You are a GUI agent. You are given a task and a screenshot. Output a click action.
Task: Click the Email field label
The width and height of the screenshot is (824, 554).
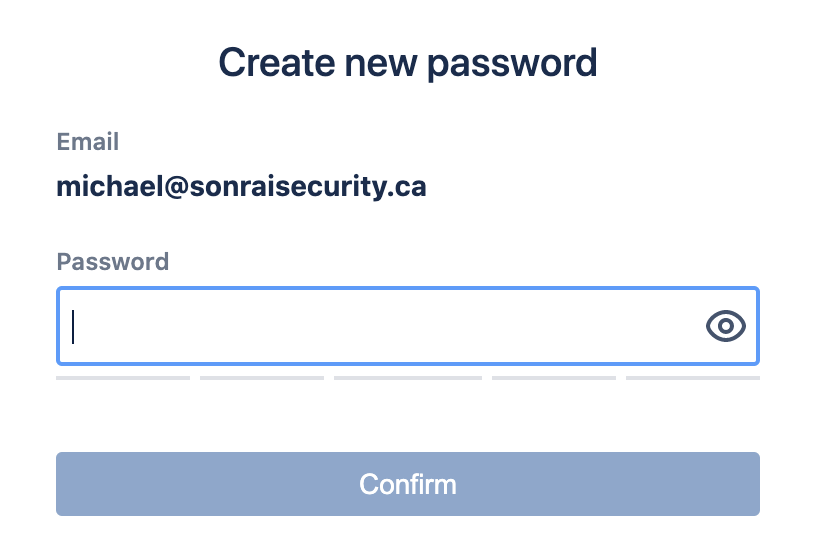pos(88,142)
